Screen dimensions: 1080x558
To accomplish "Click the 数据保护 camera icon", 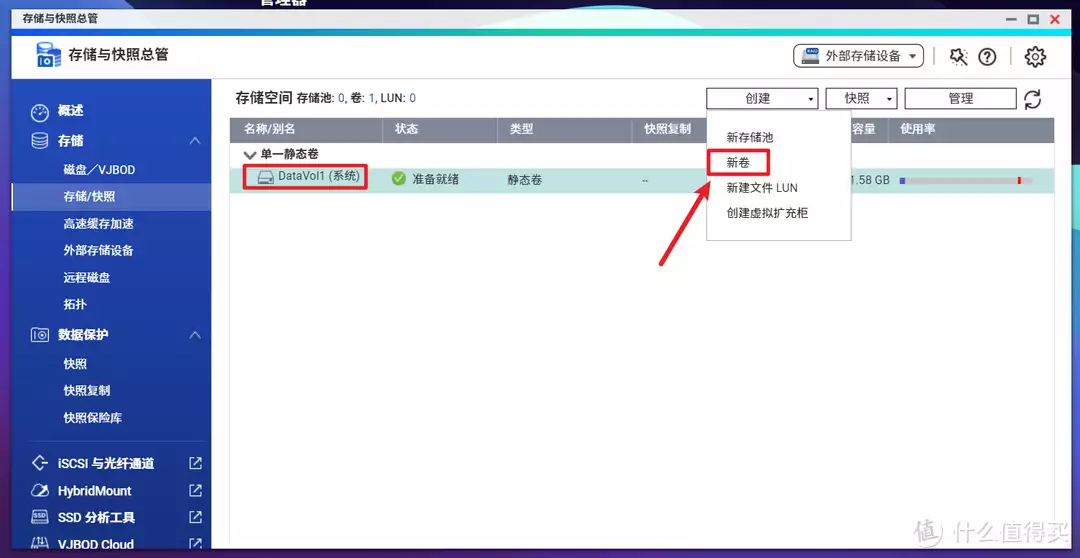I will coord(40,335).
